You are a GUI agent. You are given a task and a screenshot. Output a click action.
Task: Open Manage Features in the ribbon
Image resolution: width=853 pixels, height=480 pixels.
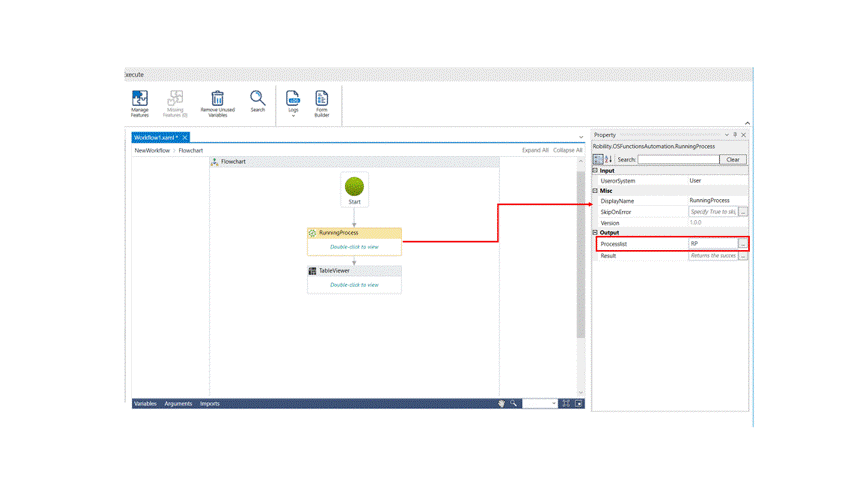(140, 102)
